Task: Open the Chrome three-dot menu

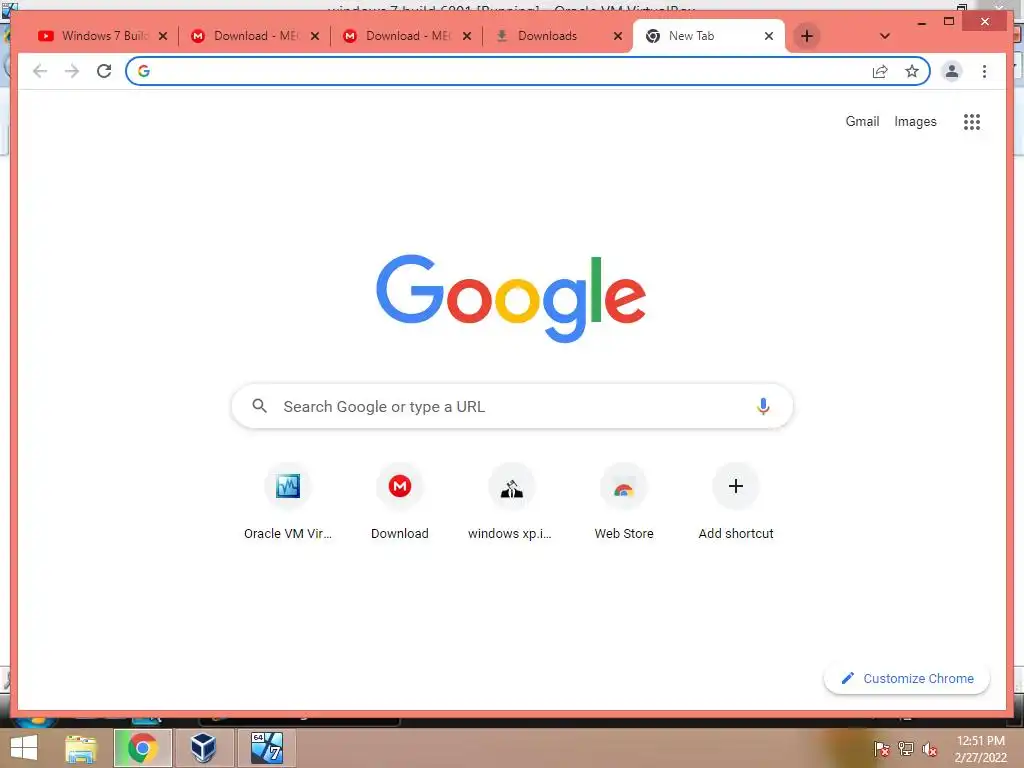Action: pyautogui.click(x=984, y=71)
